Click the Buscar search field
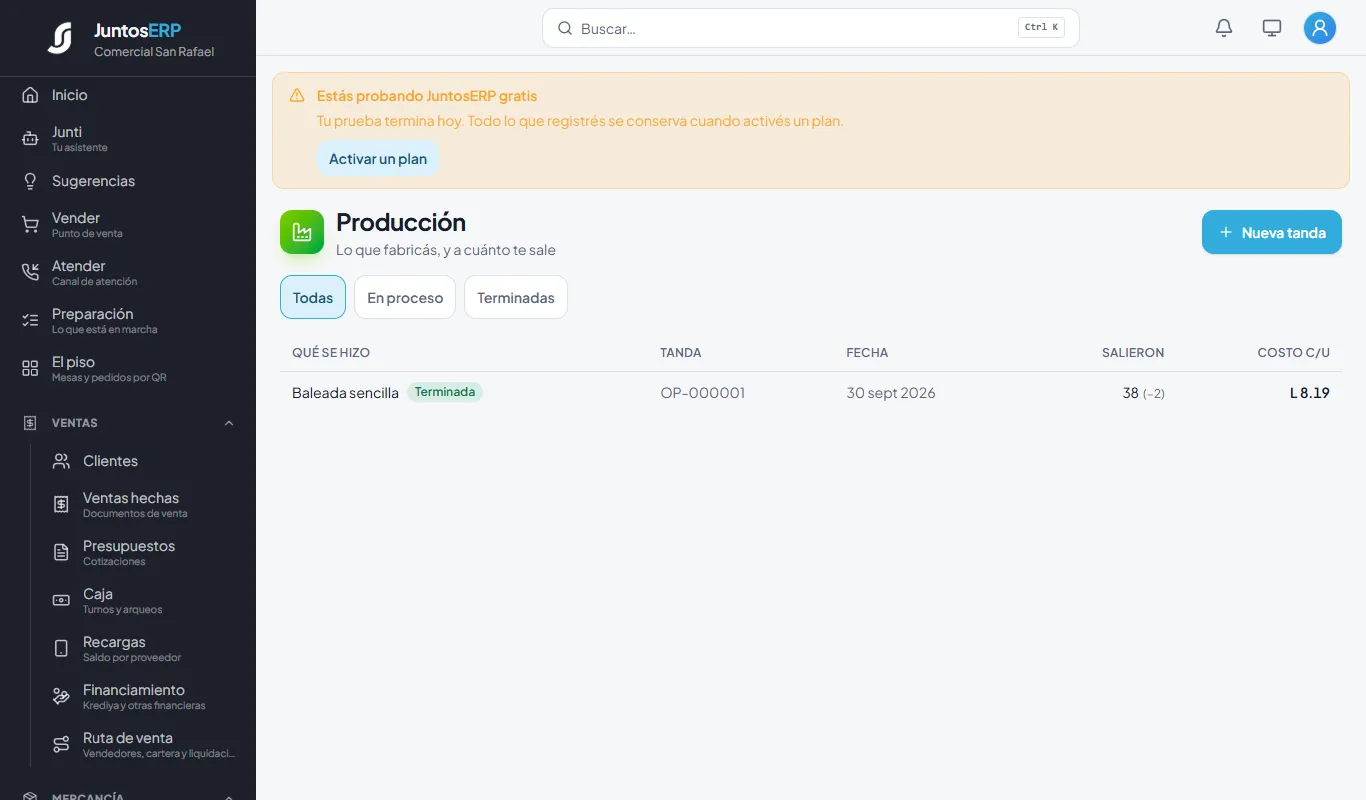The height and width of the screenshot is (800, 1366). point(811,28)
